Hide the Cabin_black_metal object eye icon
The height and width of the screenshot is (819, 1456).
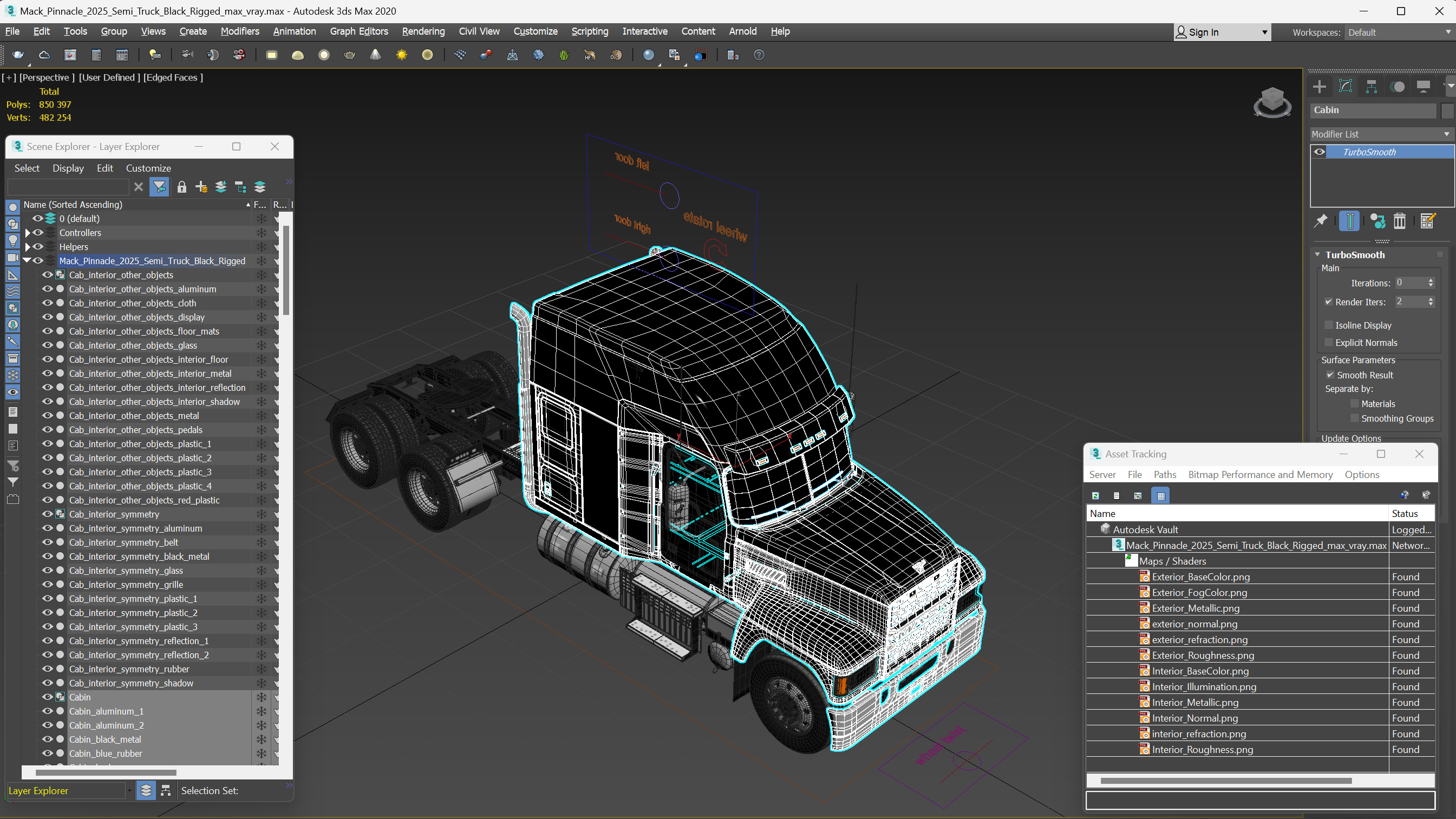pyautogui.click(x=48, y=739)
